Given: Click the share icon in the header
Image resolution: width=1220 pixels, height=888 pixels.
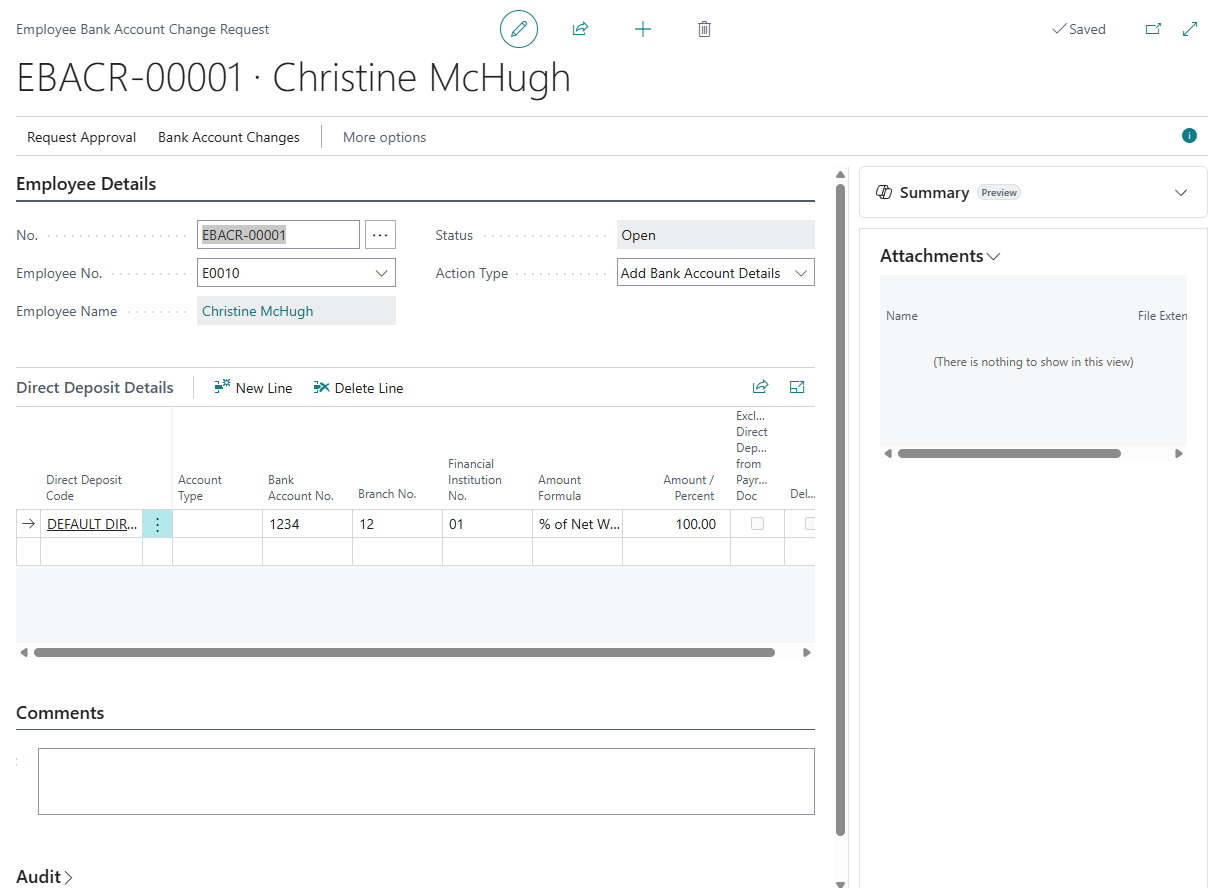Looking at the screenshot, I should [580, 29].
